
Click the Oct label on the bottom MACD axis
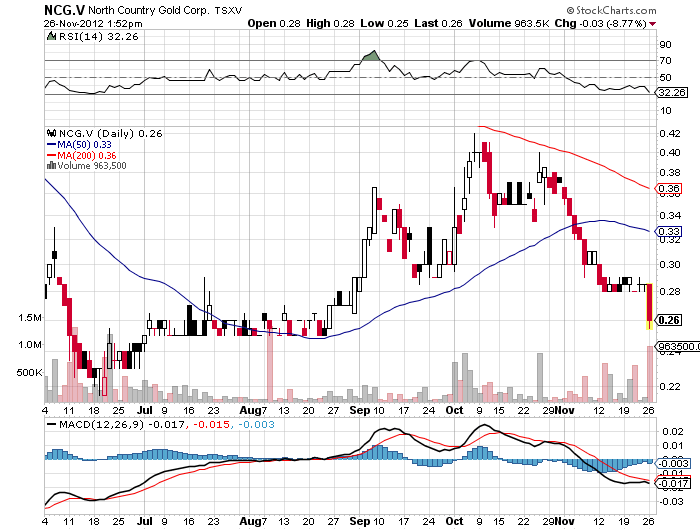[454, 521]
